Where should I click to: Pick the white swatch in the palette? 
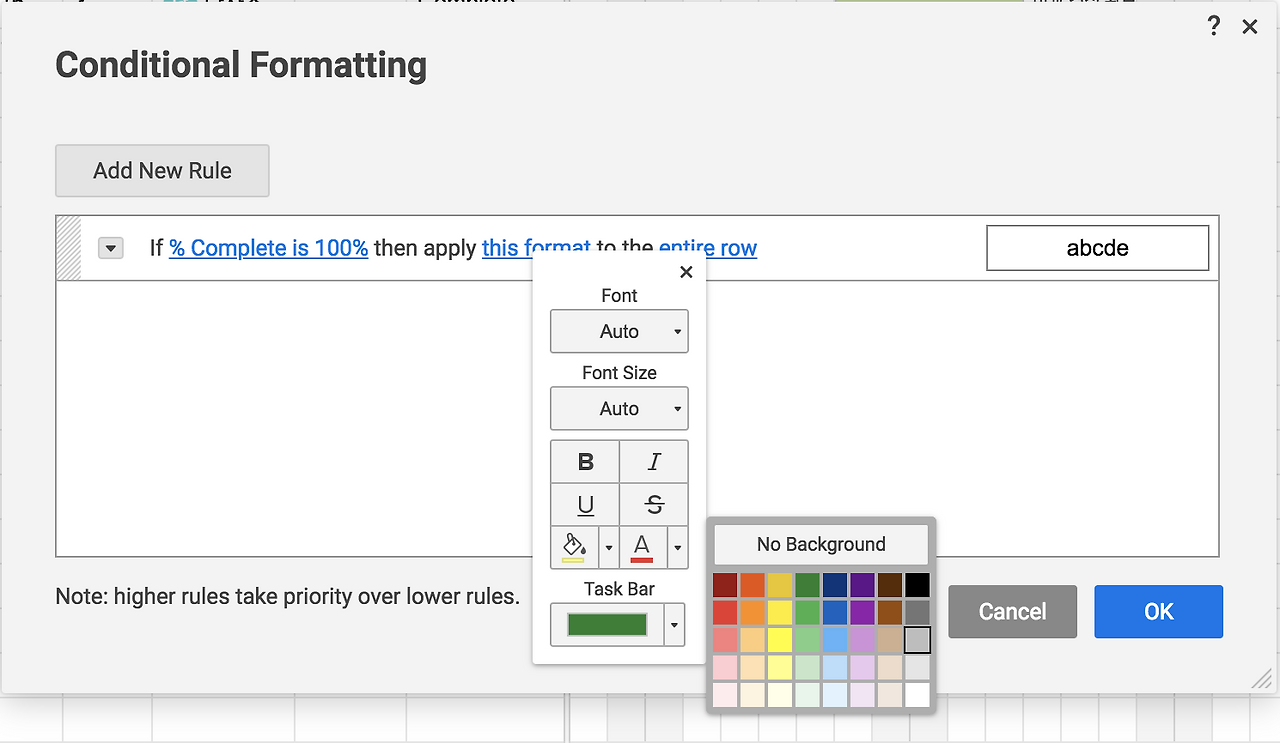[x=917, y=695]
